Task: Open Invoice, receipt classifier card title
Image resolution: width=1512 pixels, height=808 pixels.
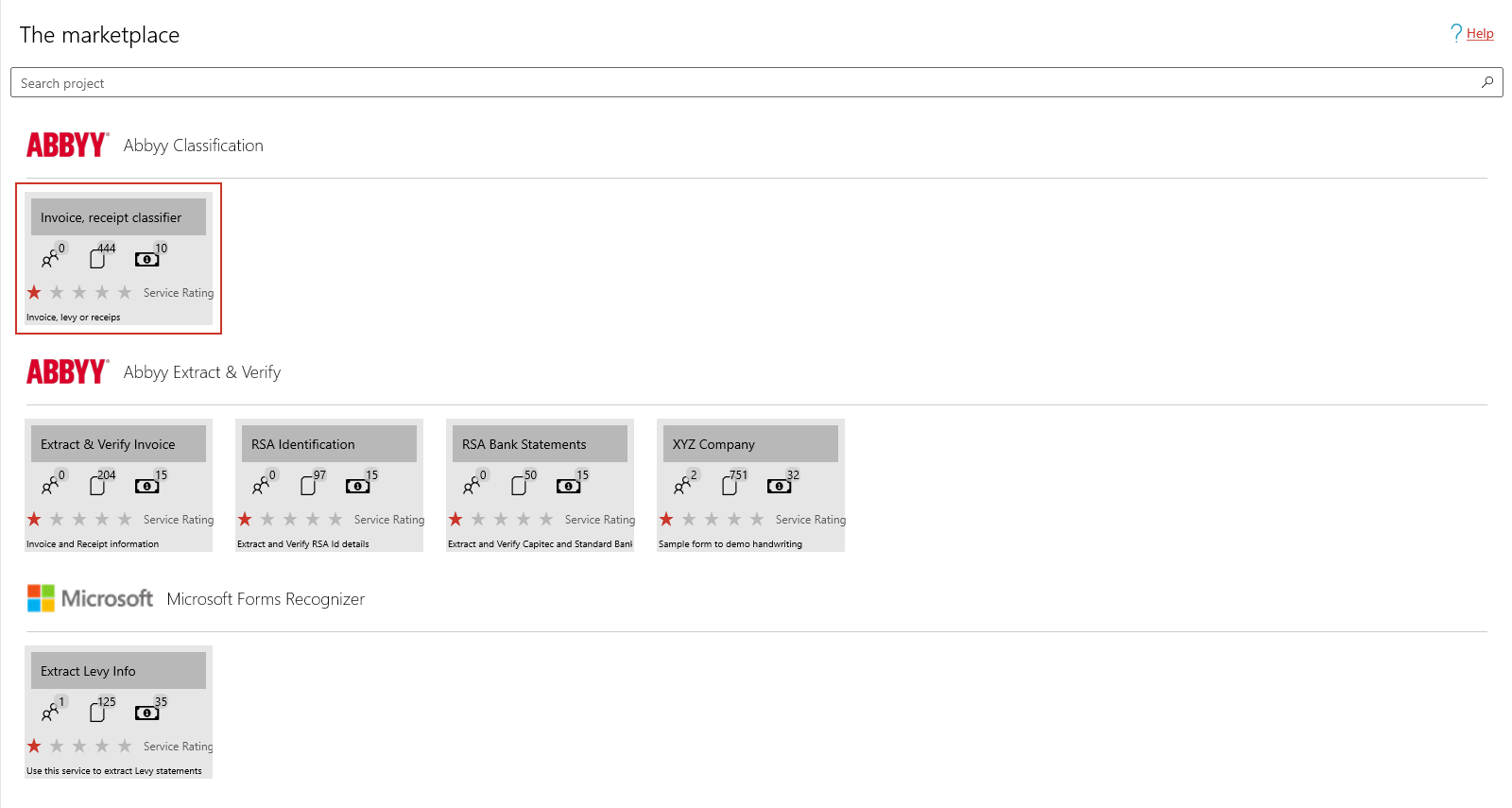Action: pyautogui.click(x=118, y=217)
